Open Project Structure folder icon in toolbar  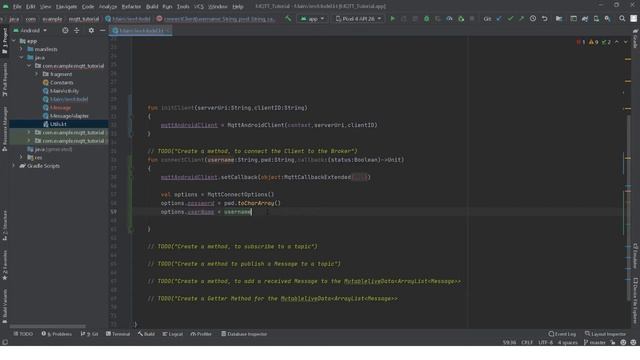559,19
